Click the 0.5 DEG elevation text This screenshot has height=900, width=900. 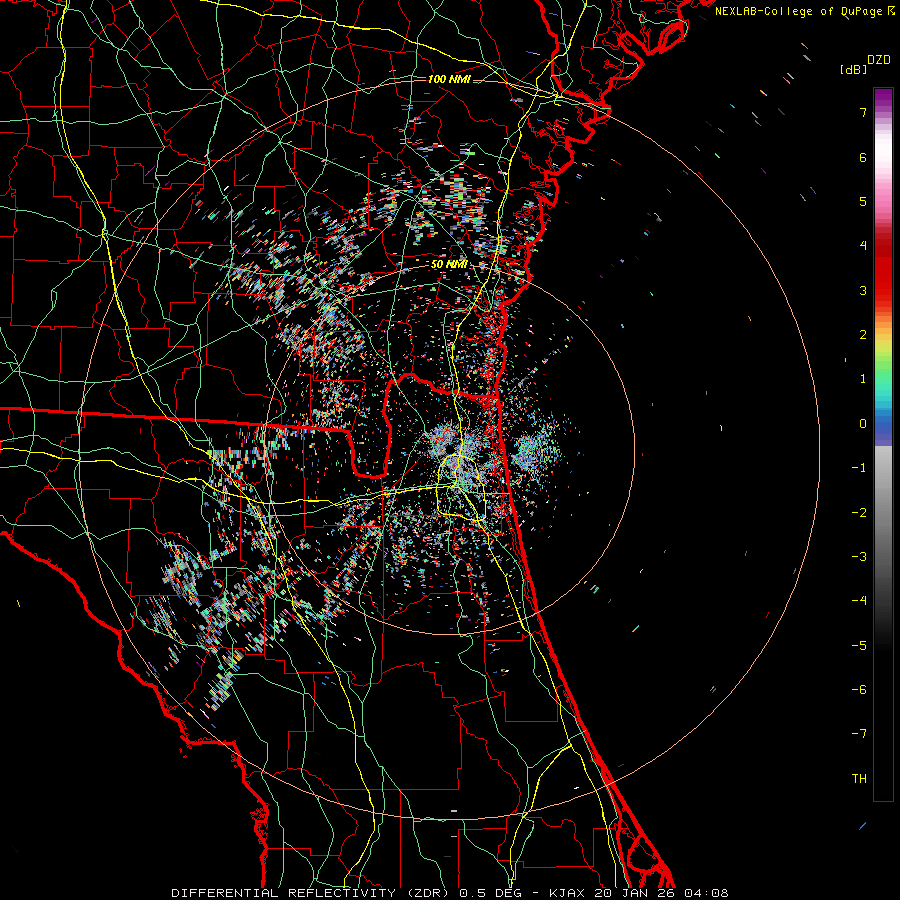[x=490, y=893]
